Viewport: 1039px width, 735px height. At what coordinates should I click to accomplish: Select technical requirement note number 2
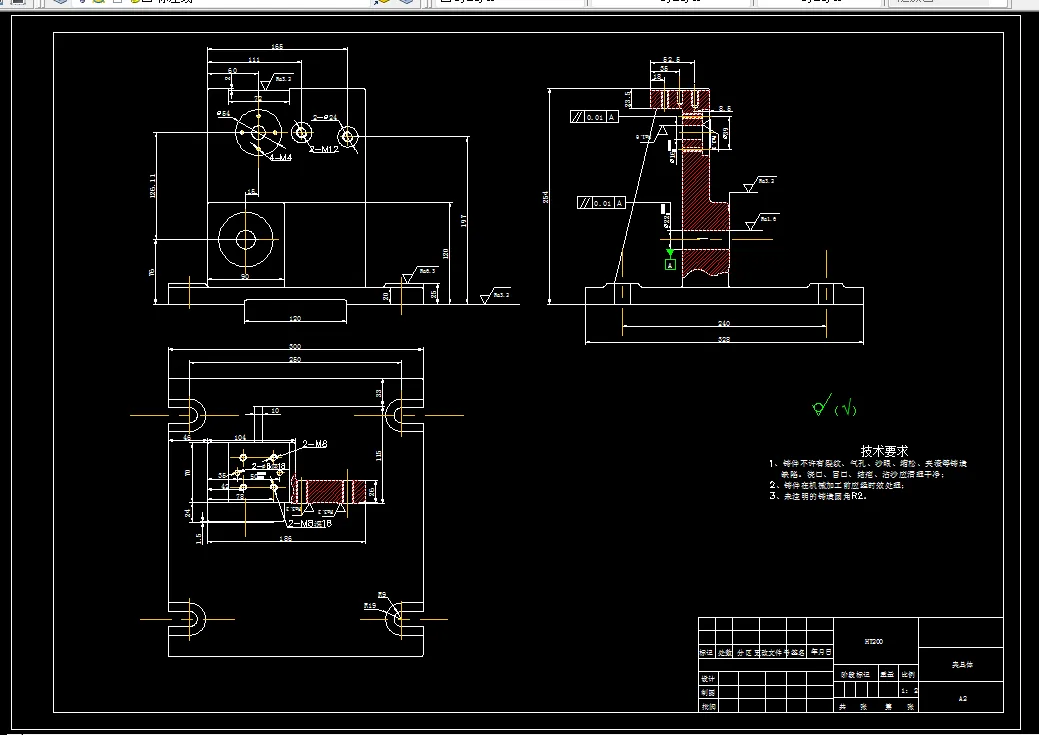837,485
